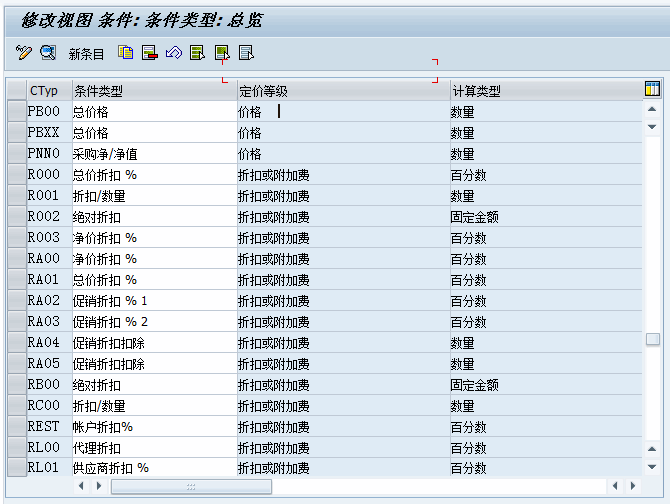This screenshot has height=504, width=670.
Task: Toggle the row selector for R002
Action: [17, 217]
